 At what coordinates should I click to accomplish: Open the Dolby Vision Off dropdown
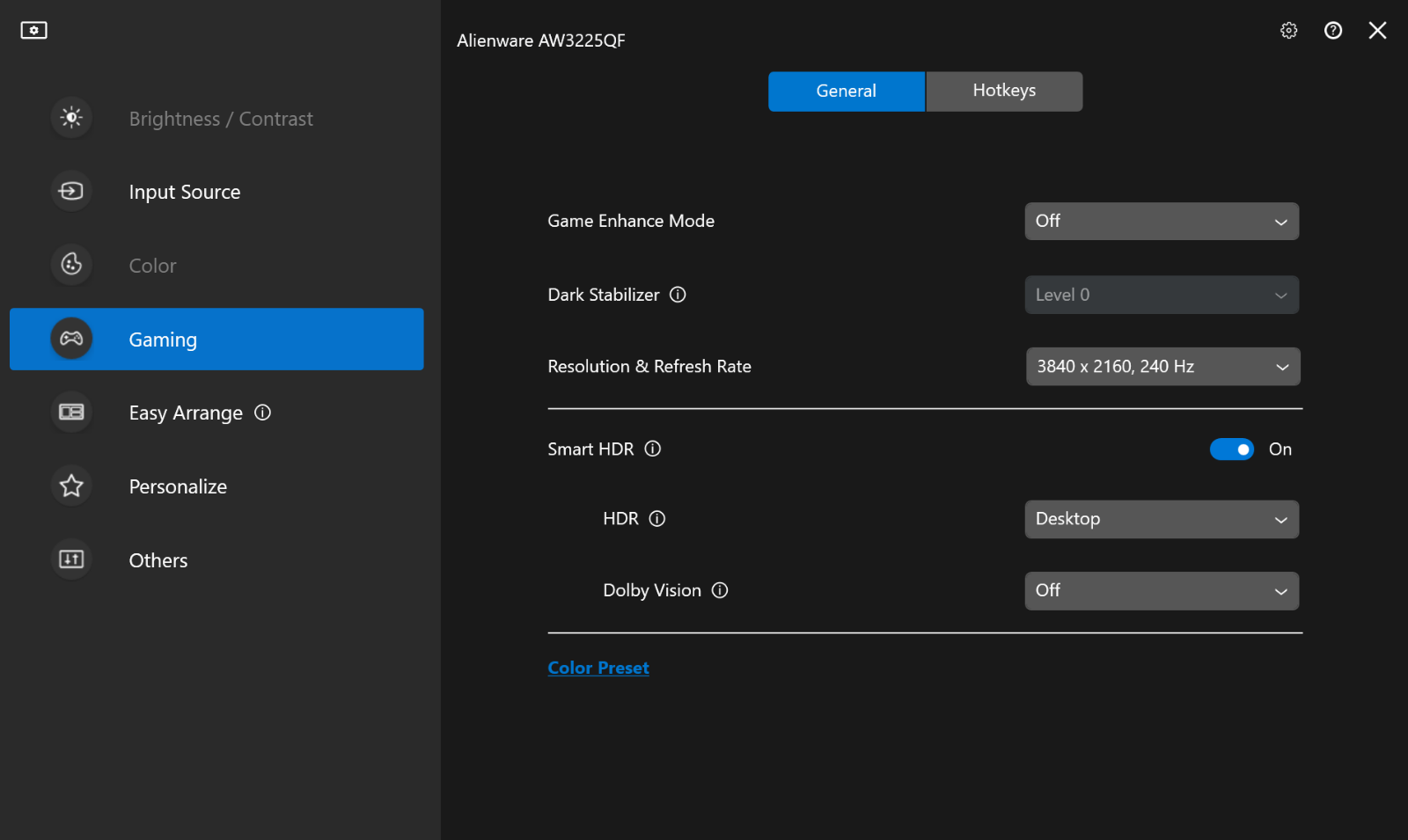(1162, 591)
